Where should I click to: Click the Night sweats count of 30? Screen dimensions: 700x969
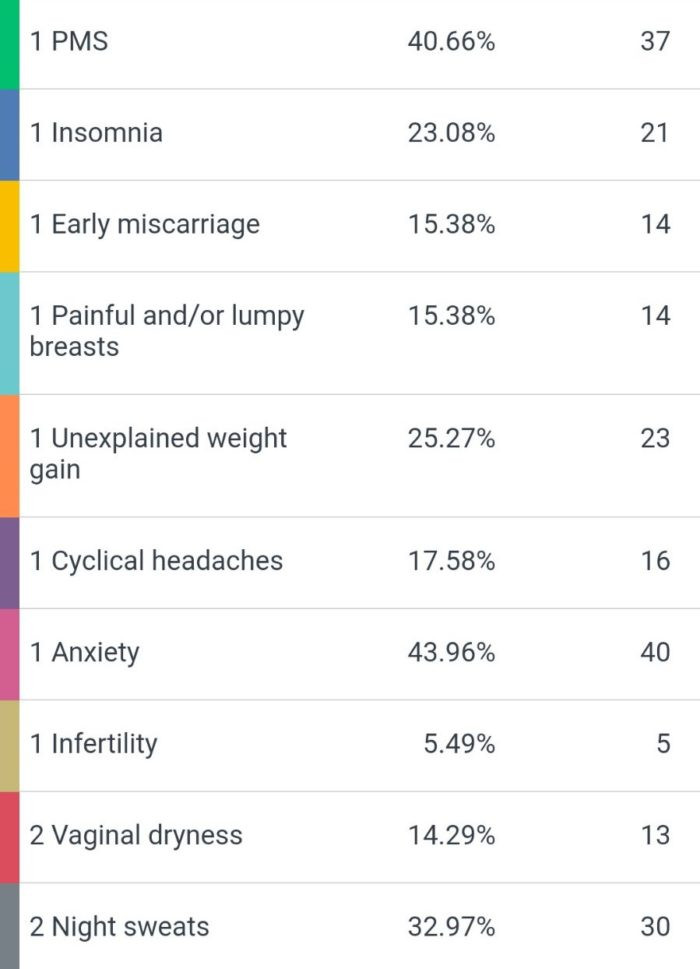656,926
